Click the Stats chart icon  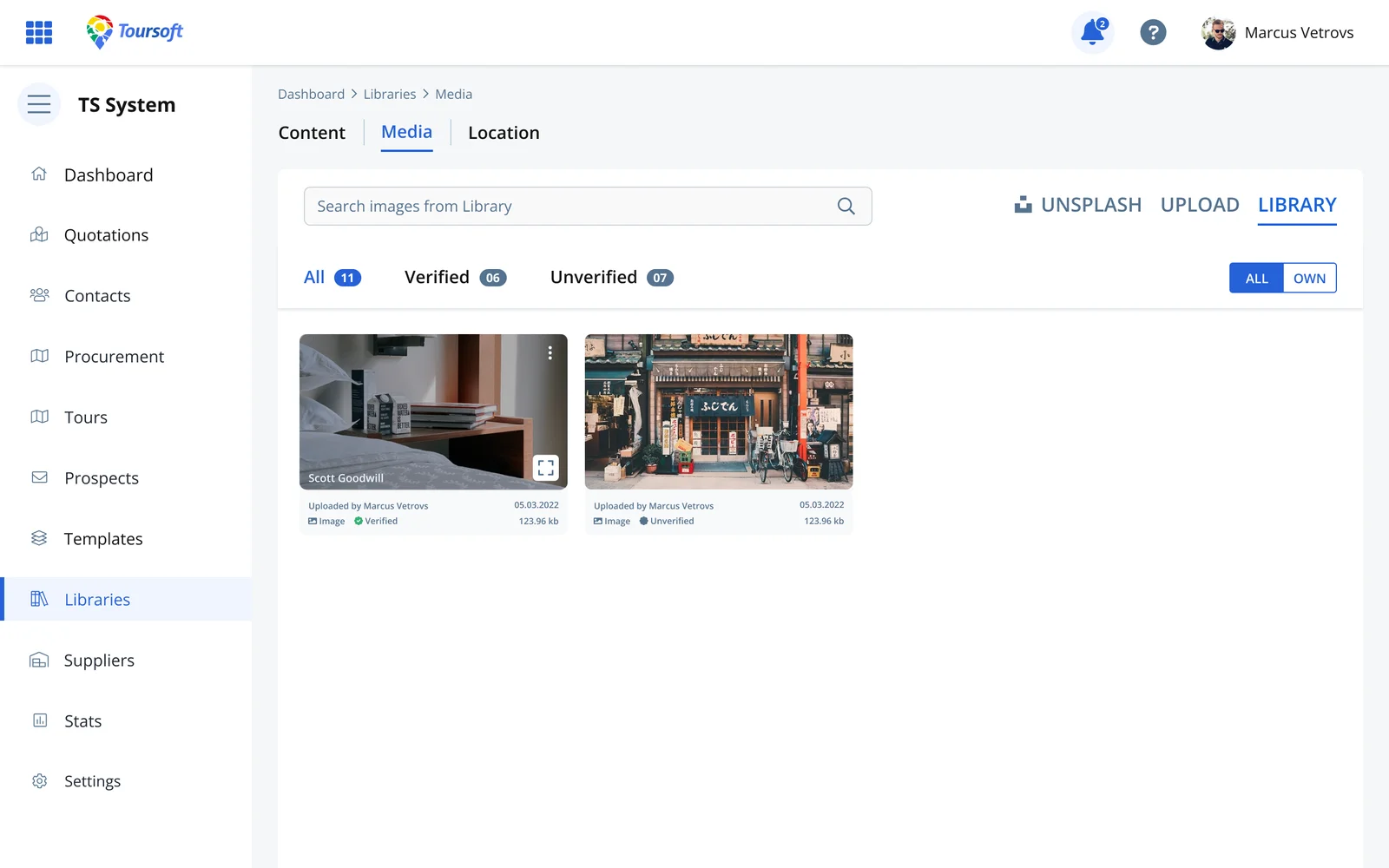coord(39,720)
